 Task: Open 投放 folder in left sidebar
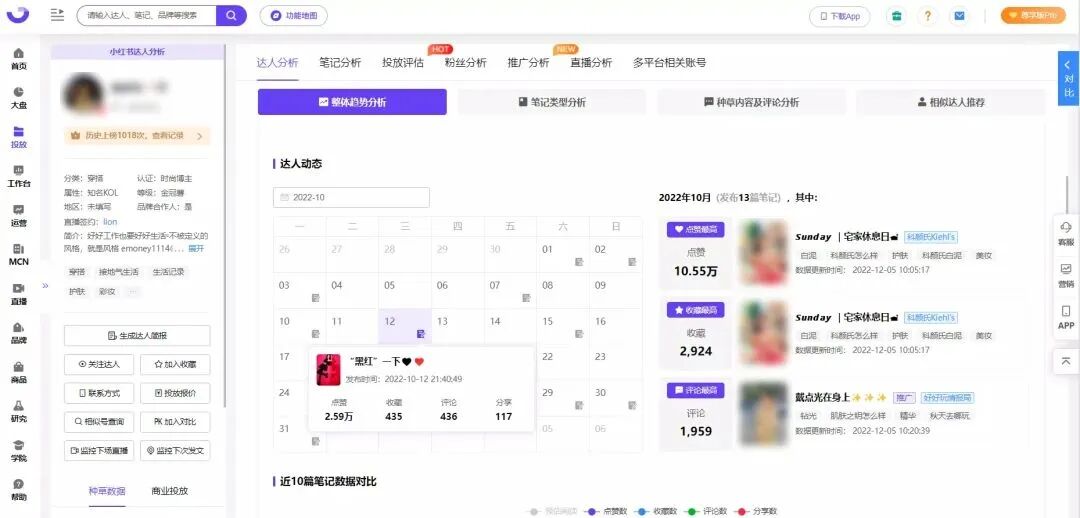point(19,137)
